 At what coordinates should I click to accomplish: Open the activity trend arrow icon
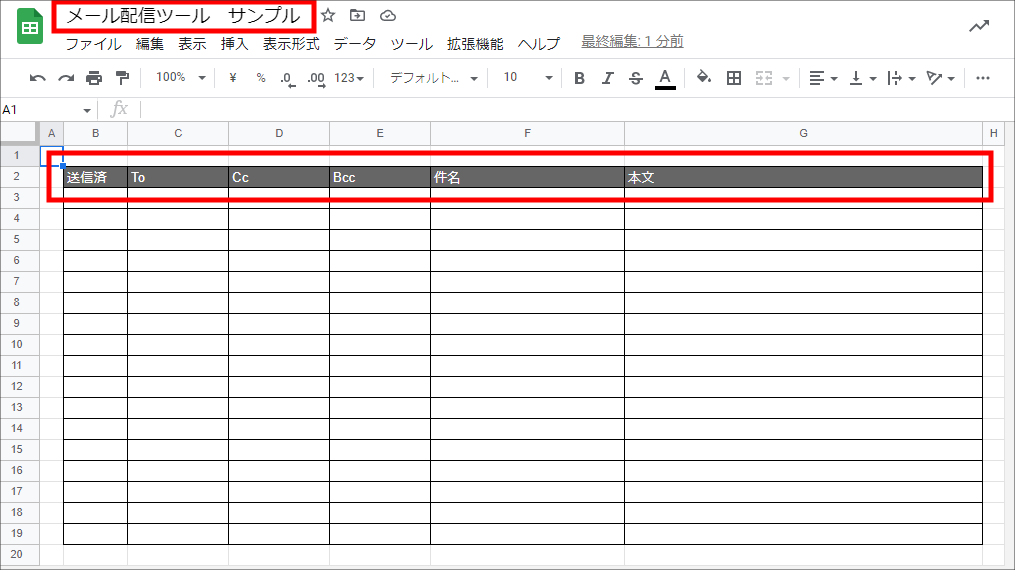coord(979,27)
